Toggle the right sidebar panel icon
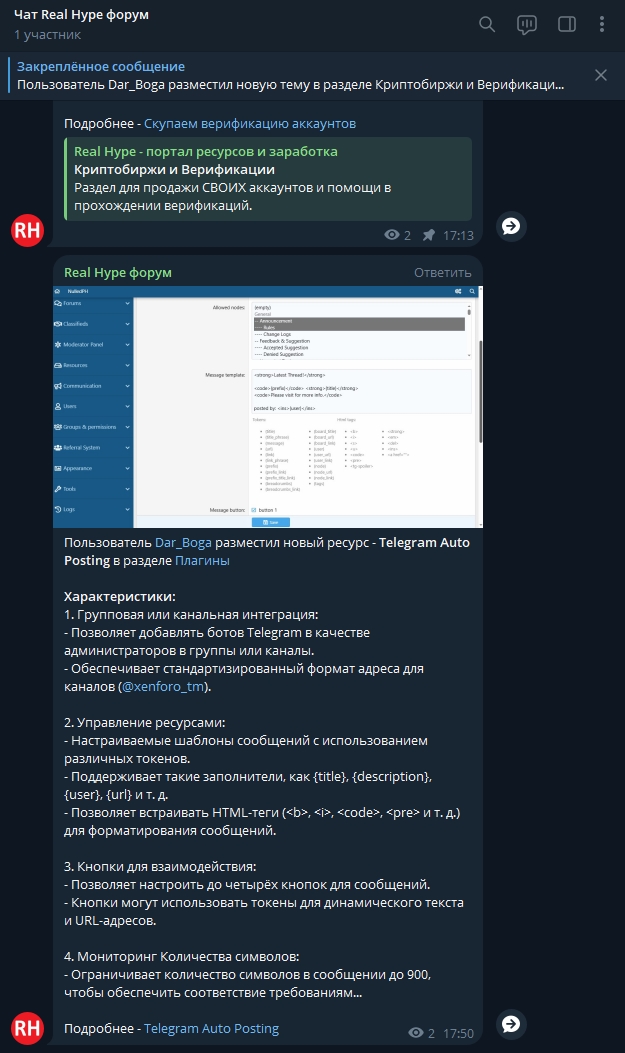Viewport: 625px width, 1053px height. coord(566,24)
